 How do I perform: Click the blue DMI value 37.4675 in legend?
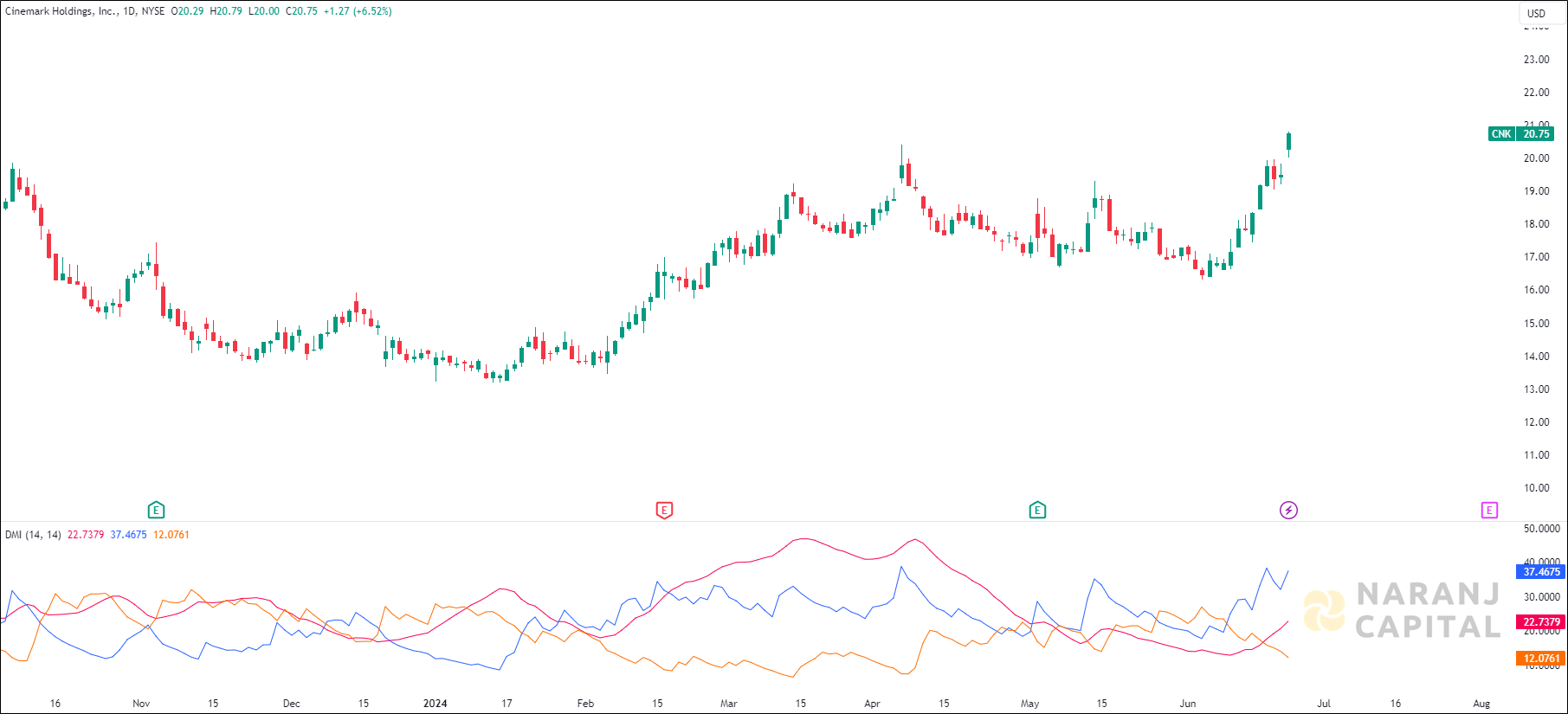128,535
